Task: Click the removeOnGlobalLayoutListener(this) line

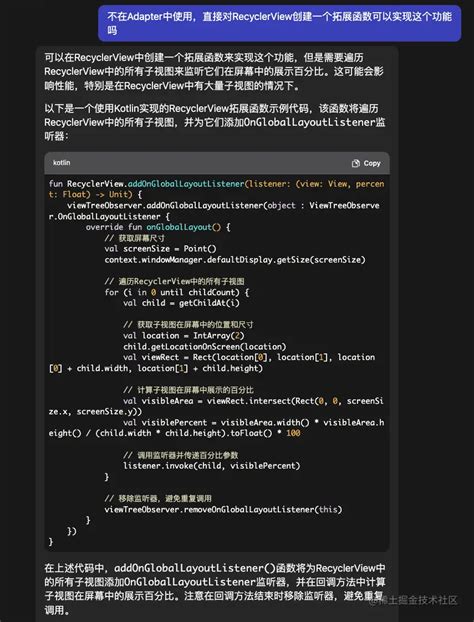Action: click(223, 509)
